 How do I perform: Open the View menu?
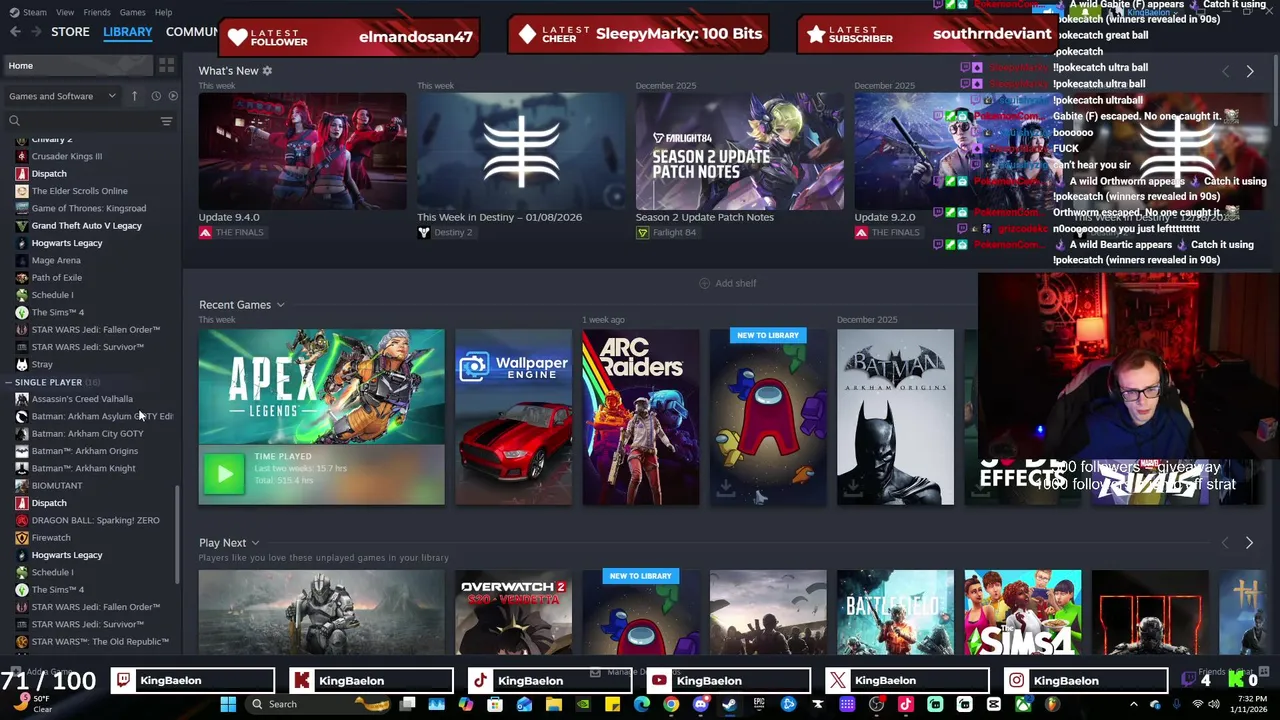(x=65, y=12)
